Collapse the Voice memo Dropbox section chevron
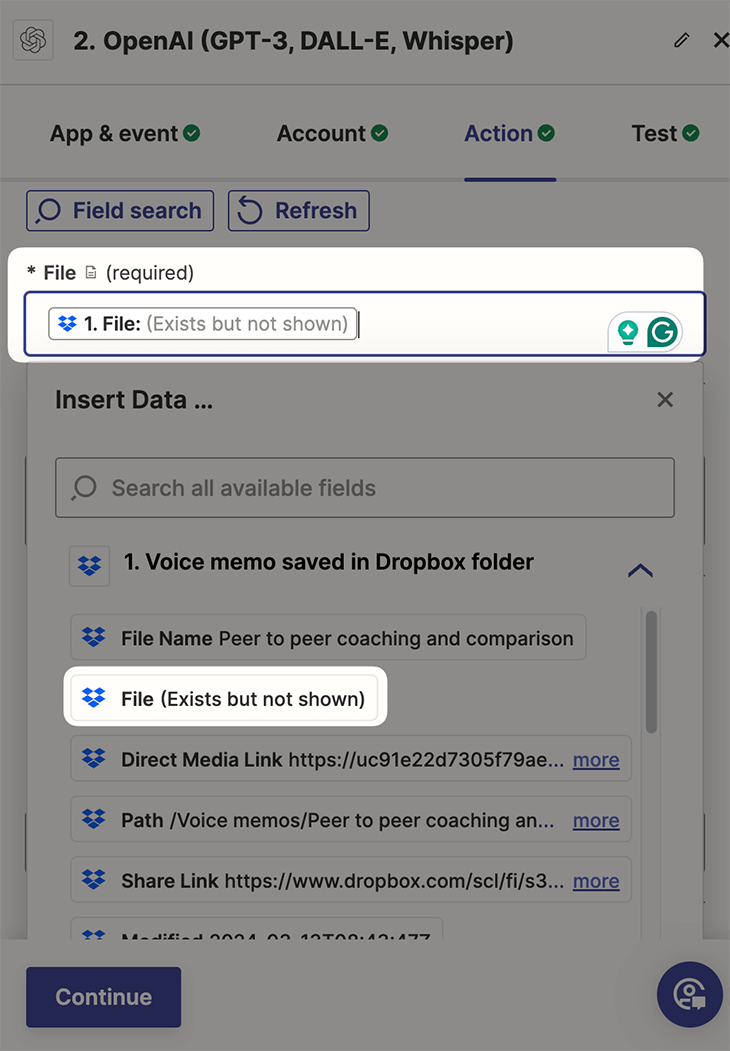Image resolution: width=730 pixels, height=1051 pixels. [x=640, y=570]
